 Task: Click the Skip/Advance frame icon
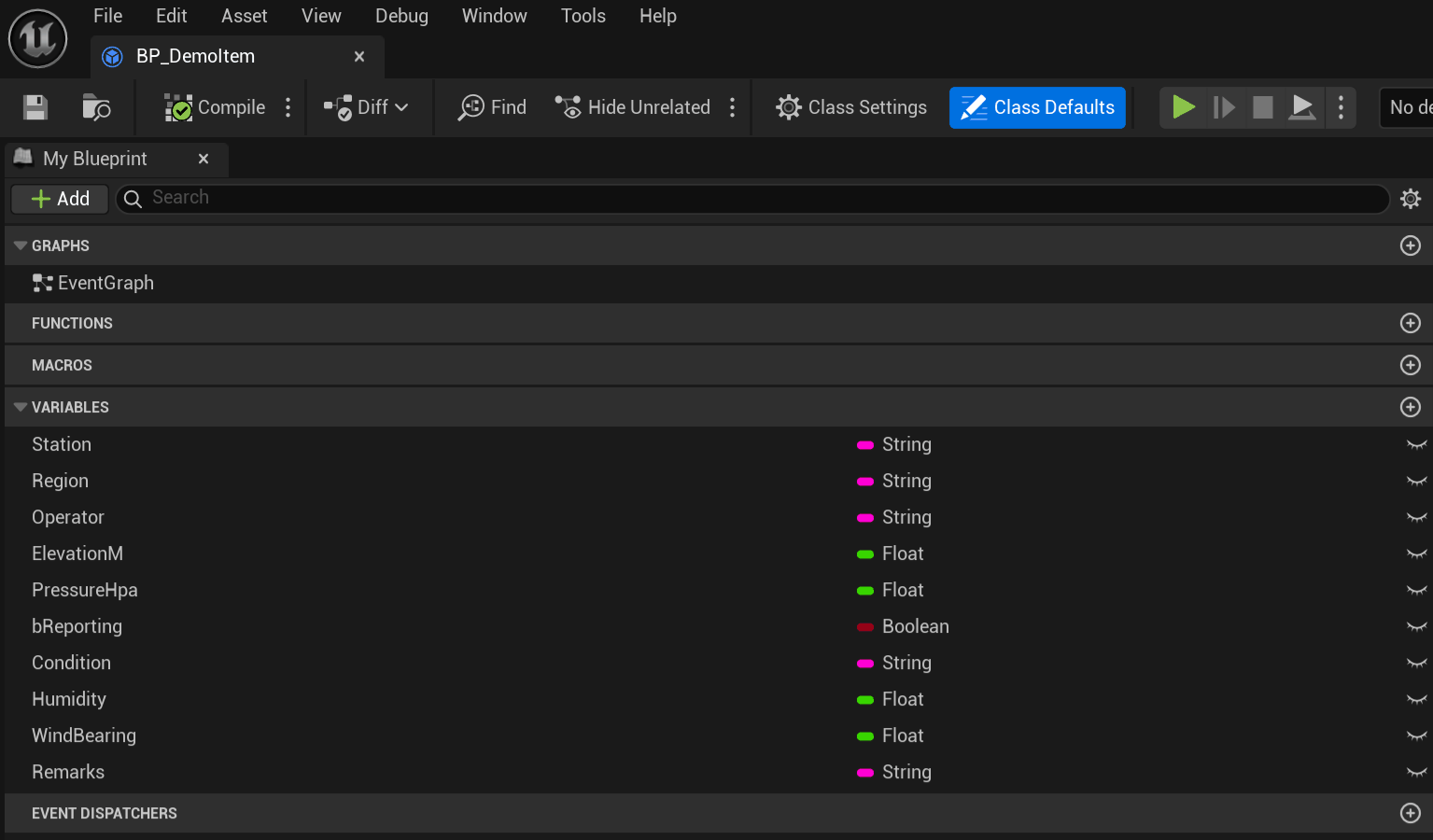pyautogui.click(x=1224, y=107)
